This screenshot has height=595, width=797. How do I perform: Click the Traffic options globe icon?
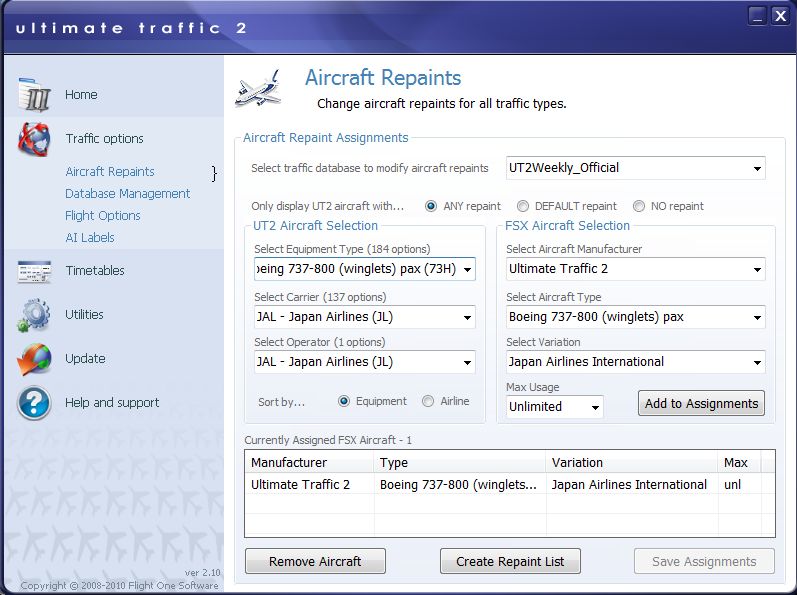35,139
